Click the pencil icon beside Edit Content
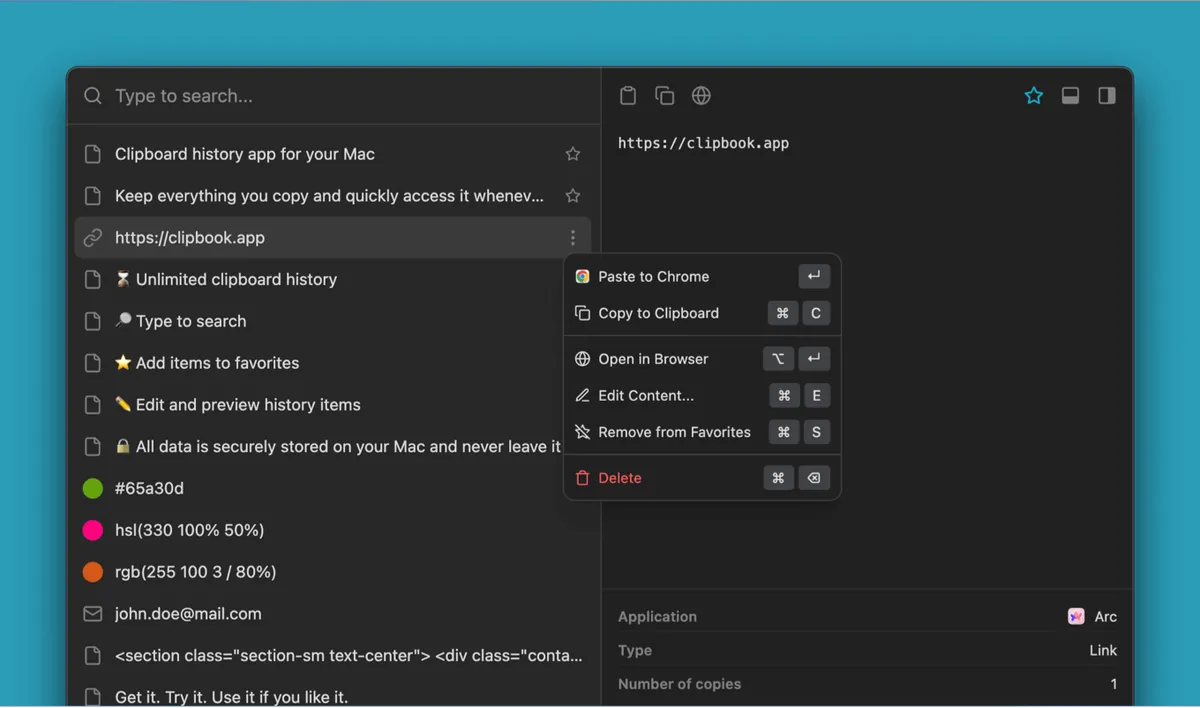 pos(582,396)
